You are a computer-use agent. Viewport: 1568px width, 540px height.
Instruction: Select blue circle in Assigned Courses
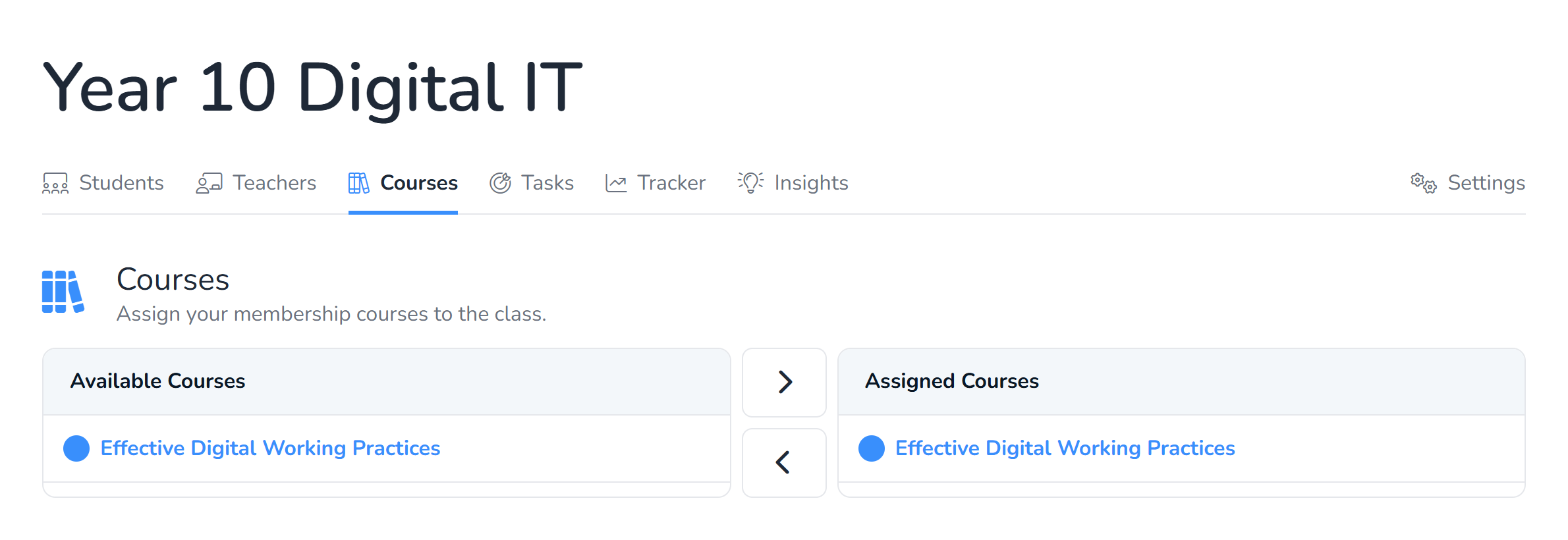[x=872, y=448]
